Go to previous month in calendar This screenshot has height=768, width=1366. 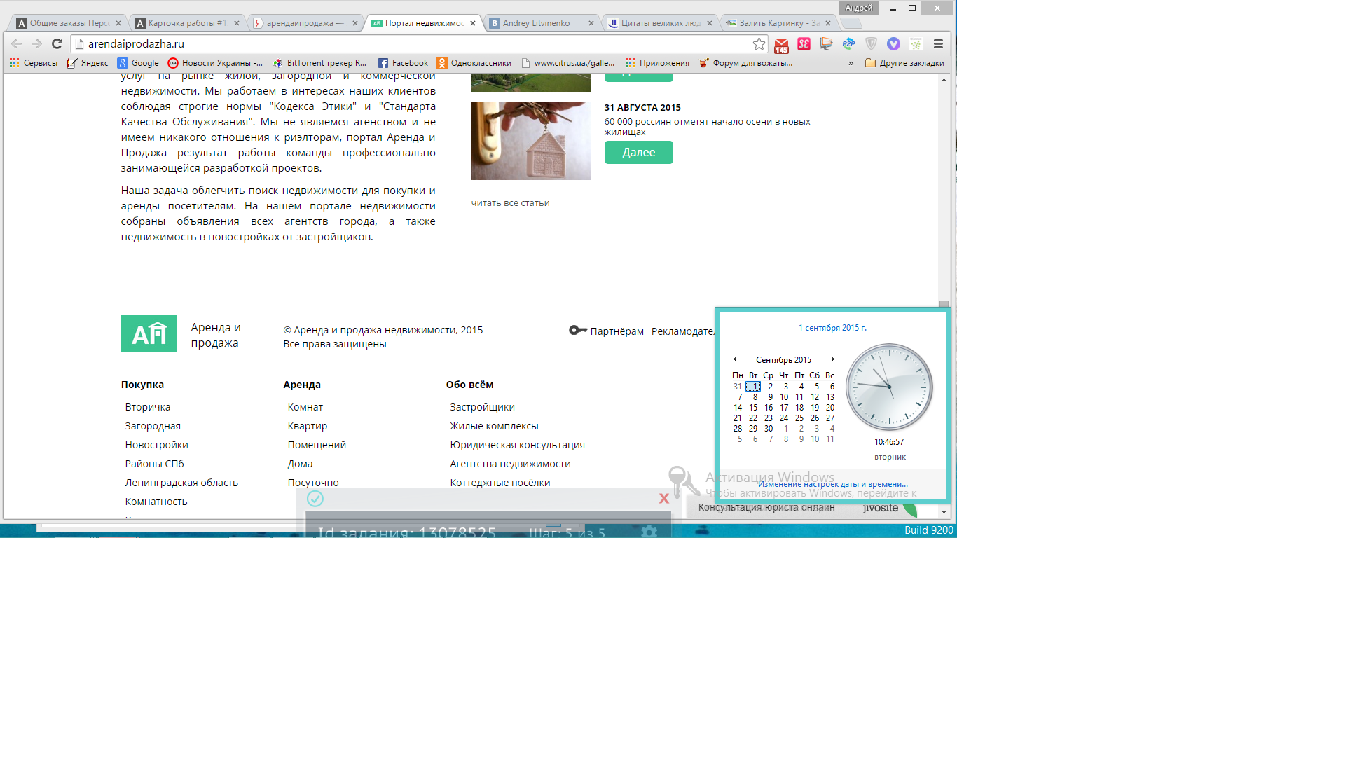(x=735, y=359)
